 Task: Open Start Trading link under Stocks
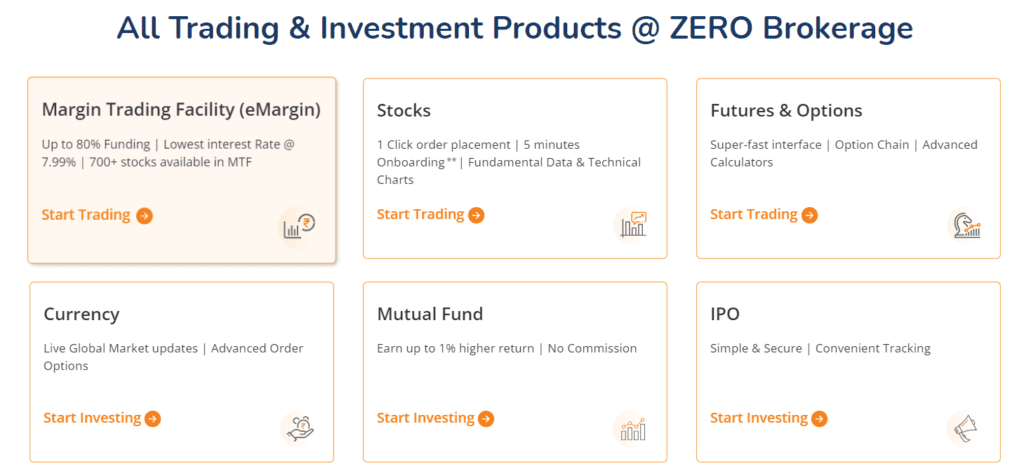click(x=420, y=214)
